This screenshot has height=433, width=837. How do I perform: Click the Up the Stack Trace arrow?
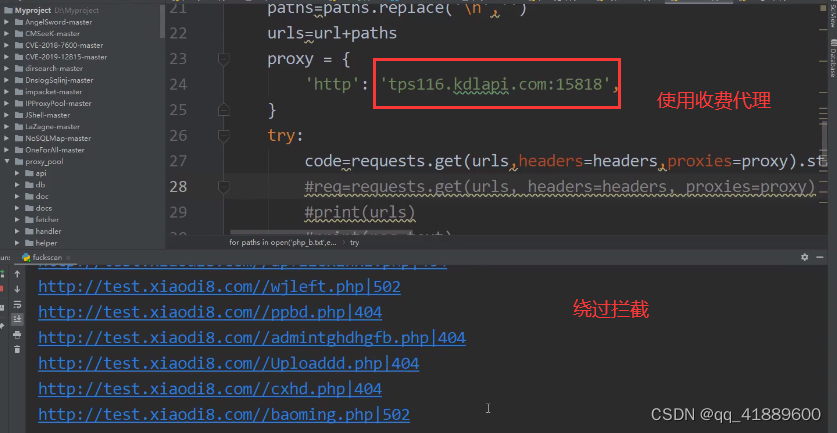tap(17, 274)
